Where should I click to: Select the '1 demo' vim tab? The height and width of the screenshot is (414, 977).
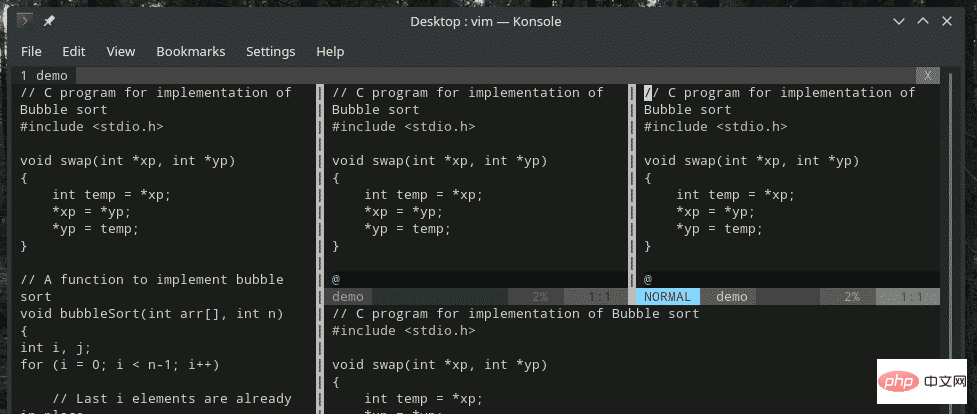coord(45,76)
